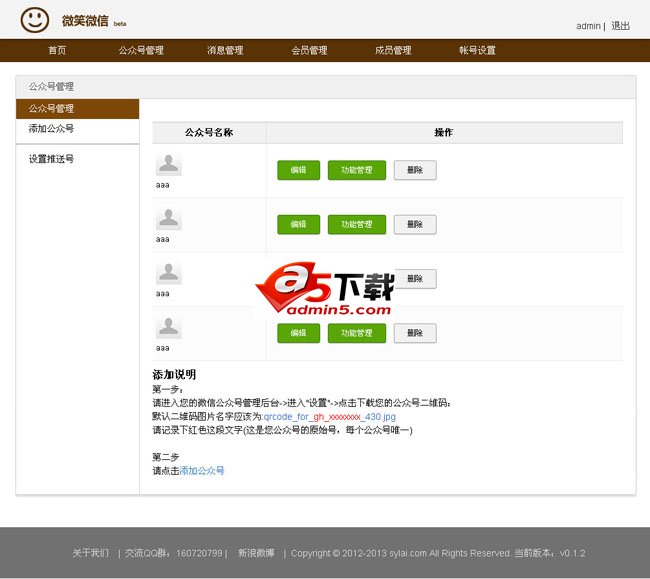Click the admin username link
The image size is (650, 579).
tap(588, 26)
